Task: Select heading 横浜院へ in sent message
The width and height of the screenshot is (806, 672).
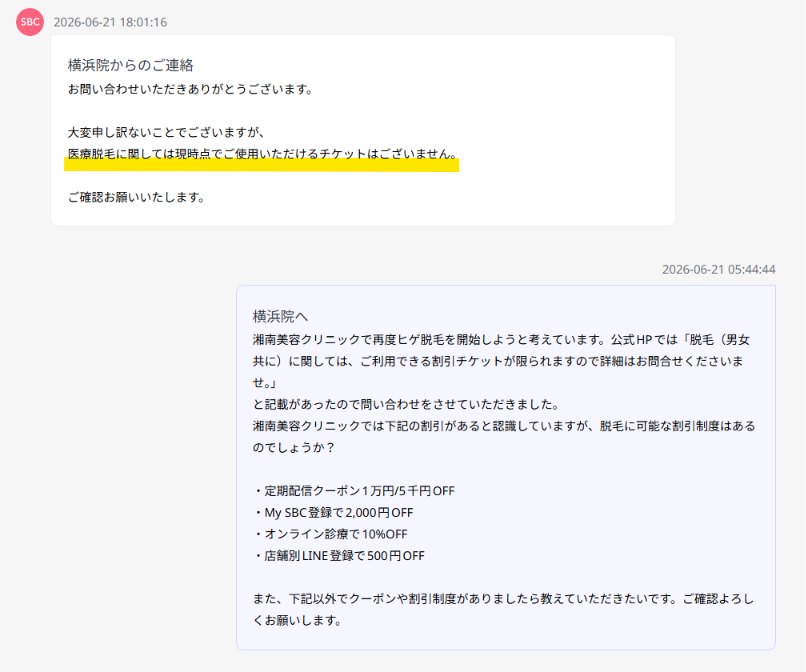Action: (280, 316)
